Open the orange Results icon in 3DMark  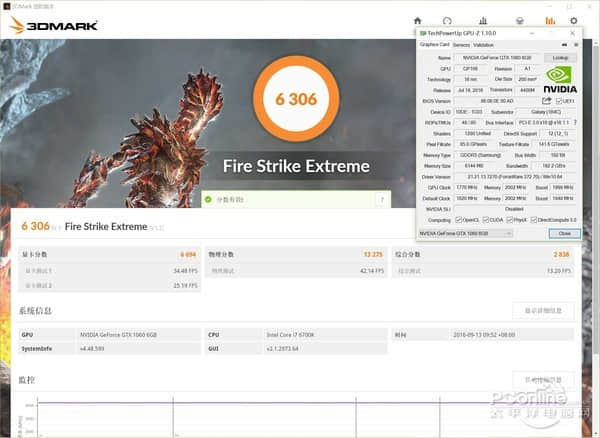pos(550,21)
